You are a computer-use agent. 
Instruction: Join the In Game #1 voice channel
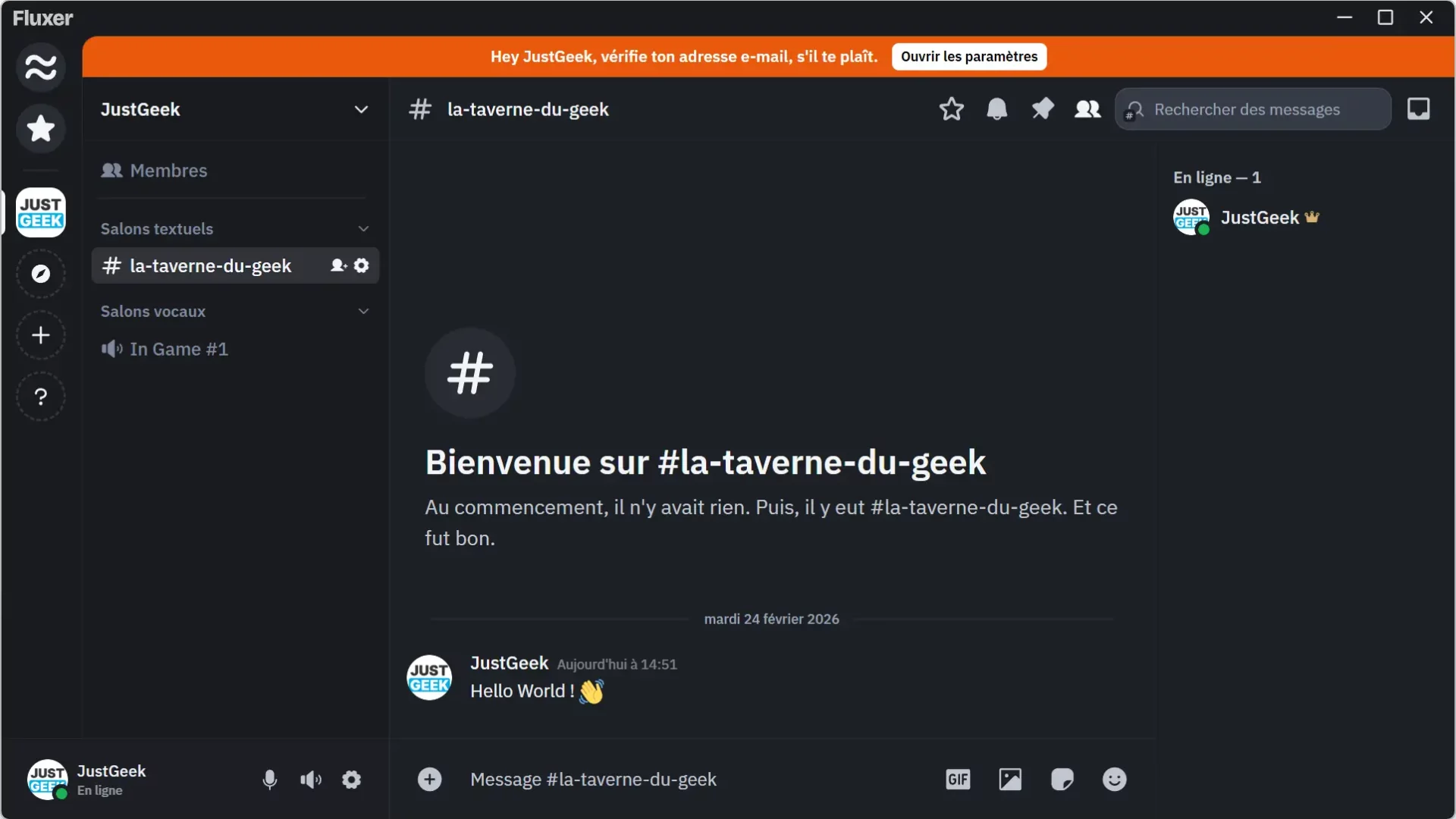pyautogui.click(x=235, y=349)
